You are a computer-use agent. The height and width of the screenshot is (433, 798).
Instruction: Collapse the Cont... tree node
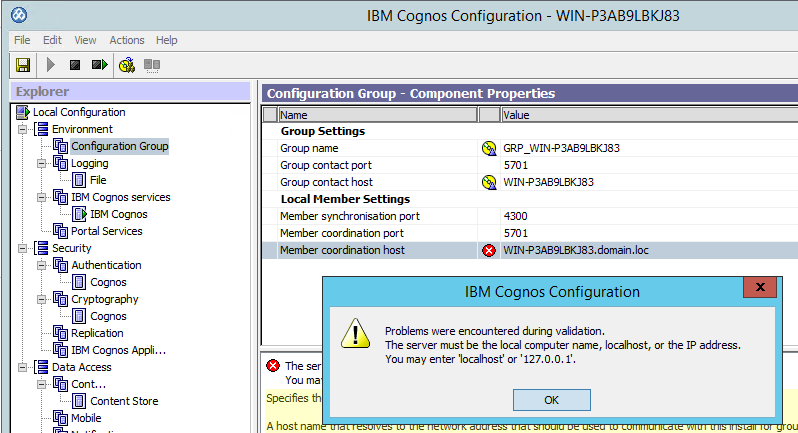point(42,384)
